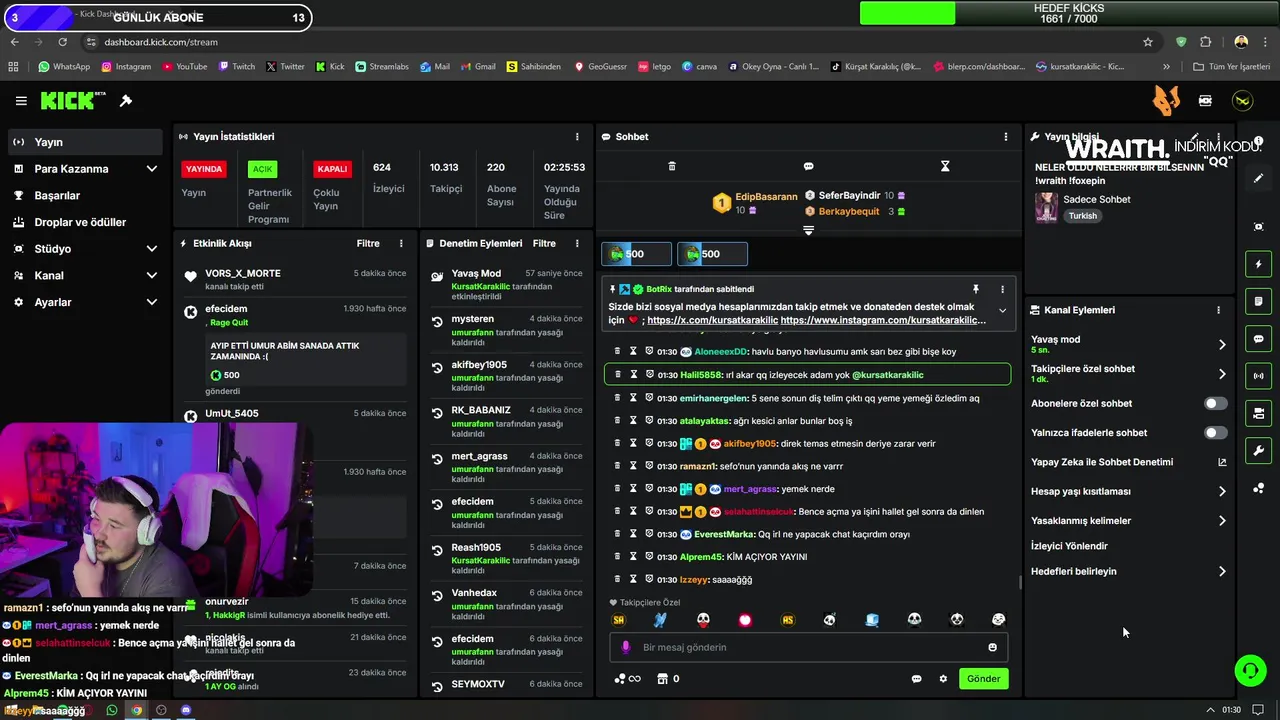
Task: Open Filtre in Etkinlik Akışı
Action: pyautogui.click(x=368, y=243)
